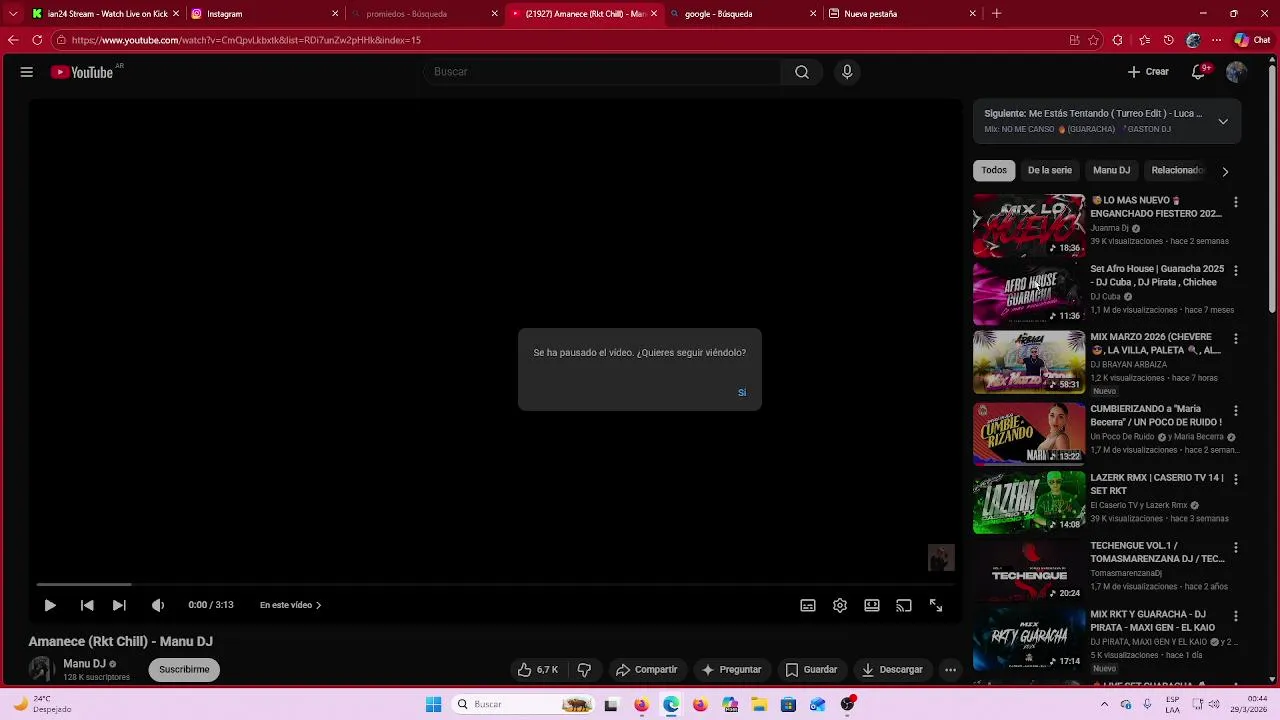
Task: Click the search magnifier button
Action: tap(802, 72)
